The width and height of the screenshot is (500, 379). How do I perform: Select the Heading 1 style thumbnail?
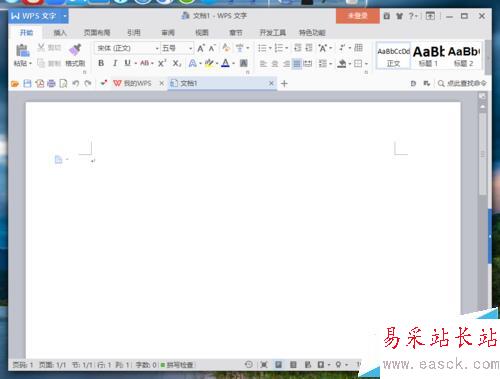click(428, 56)
